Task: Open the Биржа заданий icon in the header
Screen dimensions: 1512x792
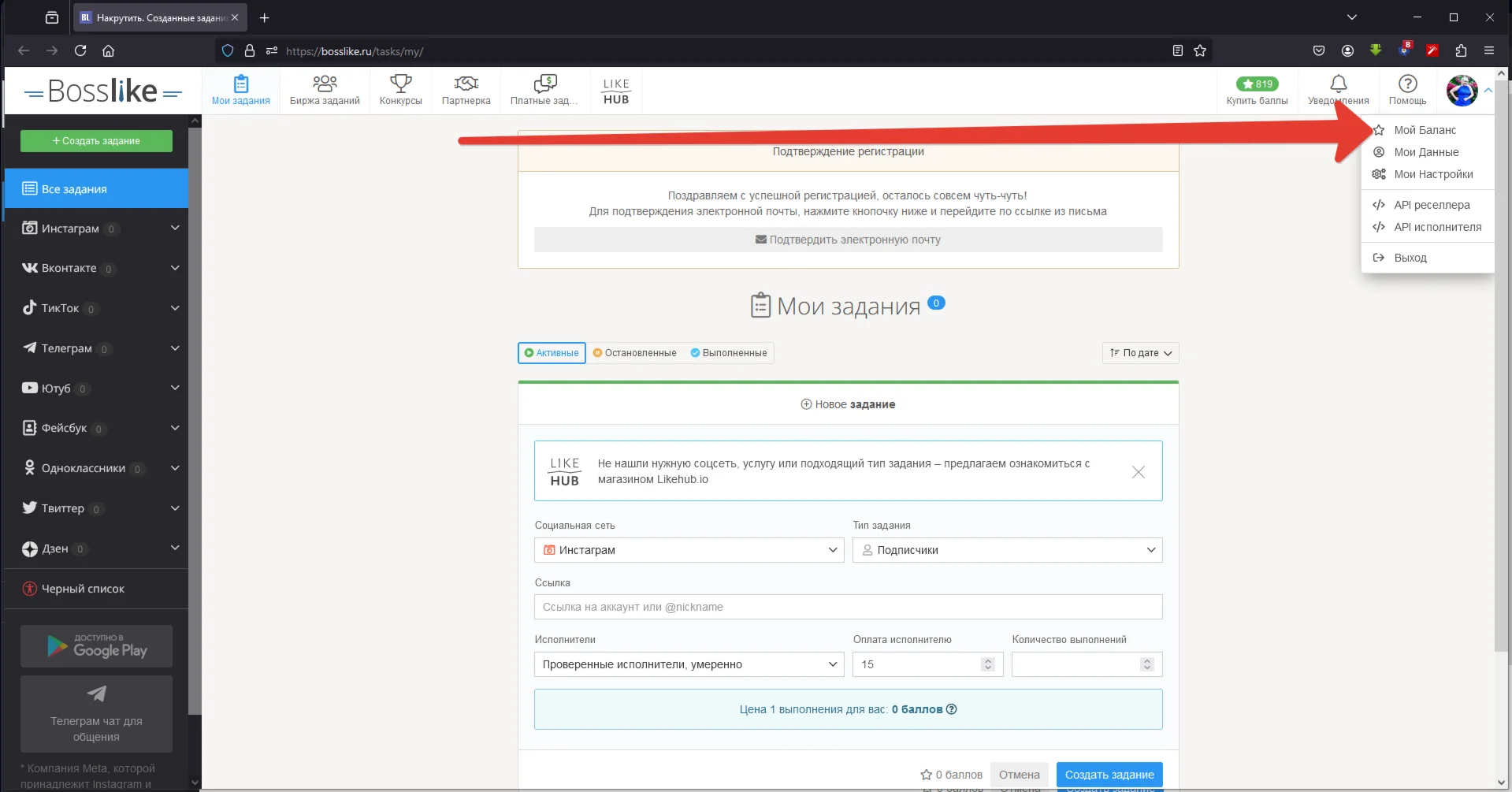Action: coord(324,84)
